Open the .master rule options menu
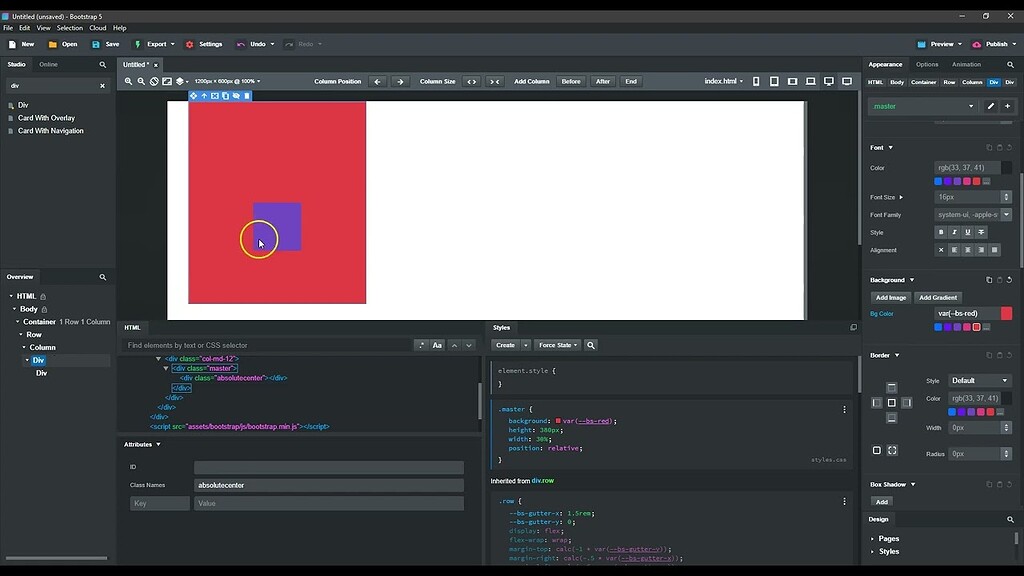Screen dimensions: 1024x576 pos(844,409)
